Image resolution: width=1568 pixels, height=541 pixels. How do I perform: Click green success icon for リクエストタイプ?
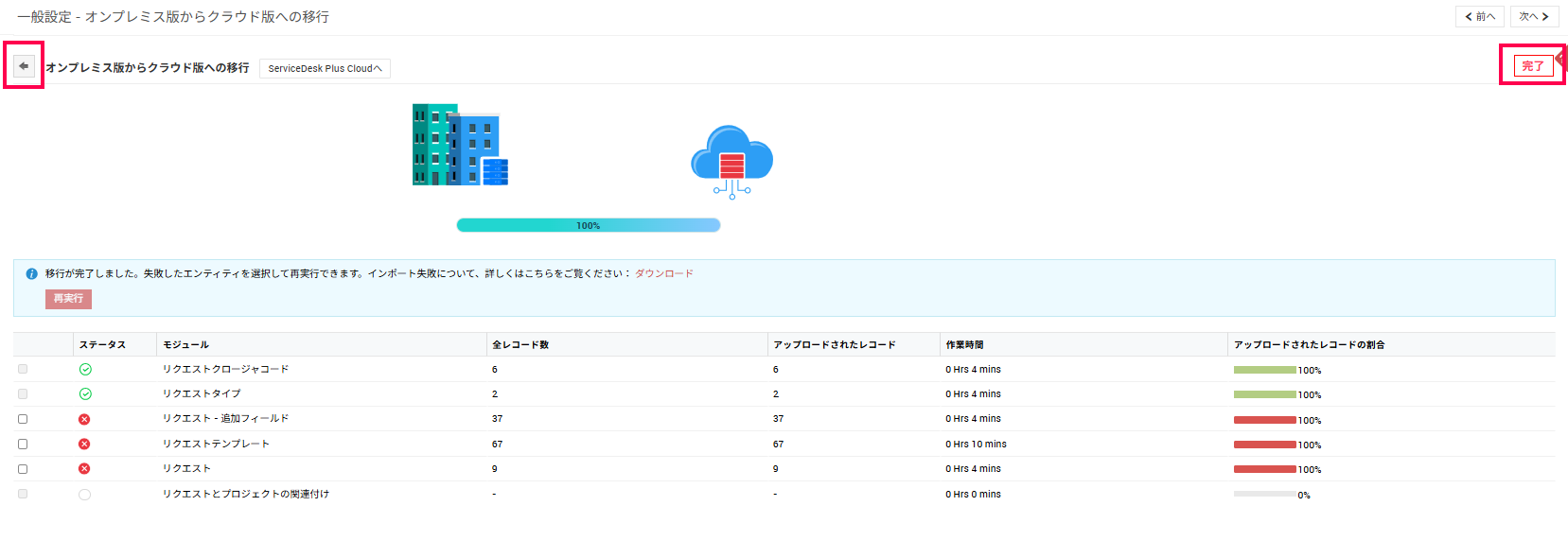point(85,394)
